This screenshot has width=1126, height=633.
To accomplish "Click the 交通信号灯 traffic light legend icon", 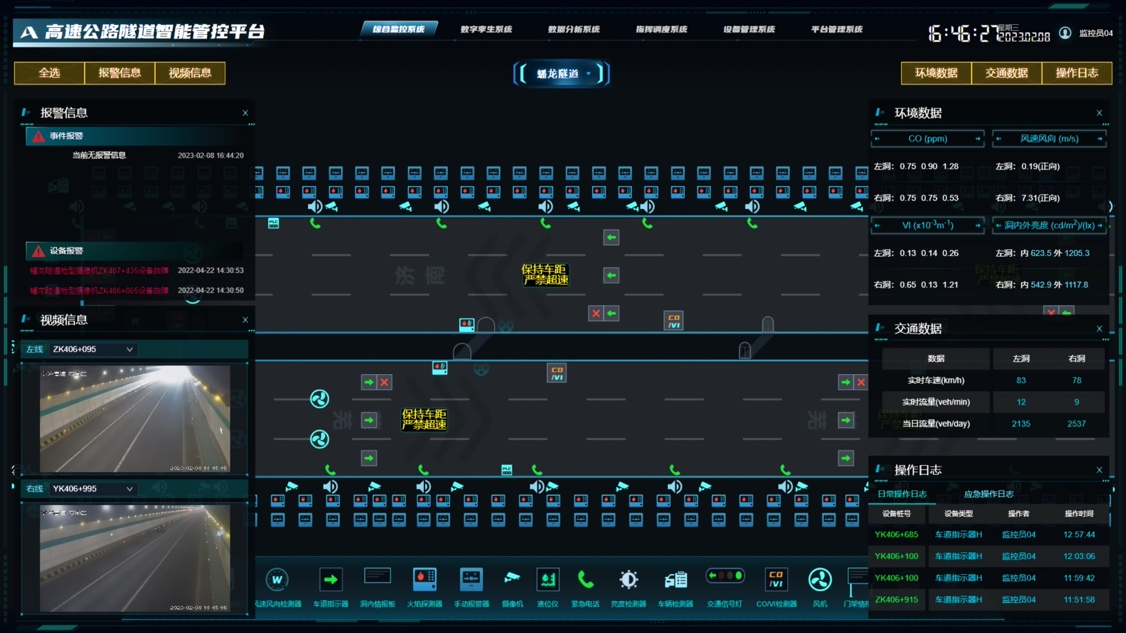I will tap(725, 578).
